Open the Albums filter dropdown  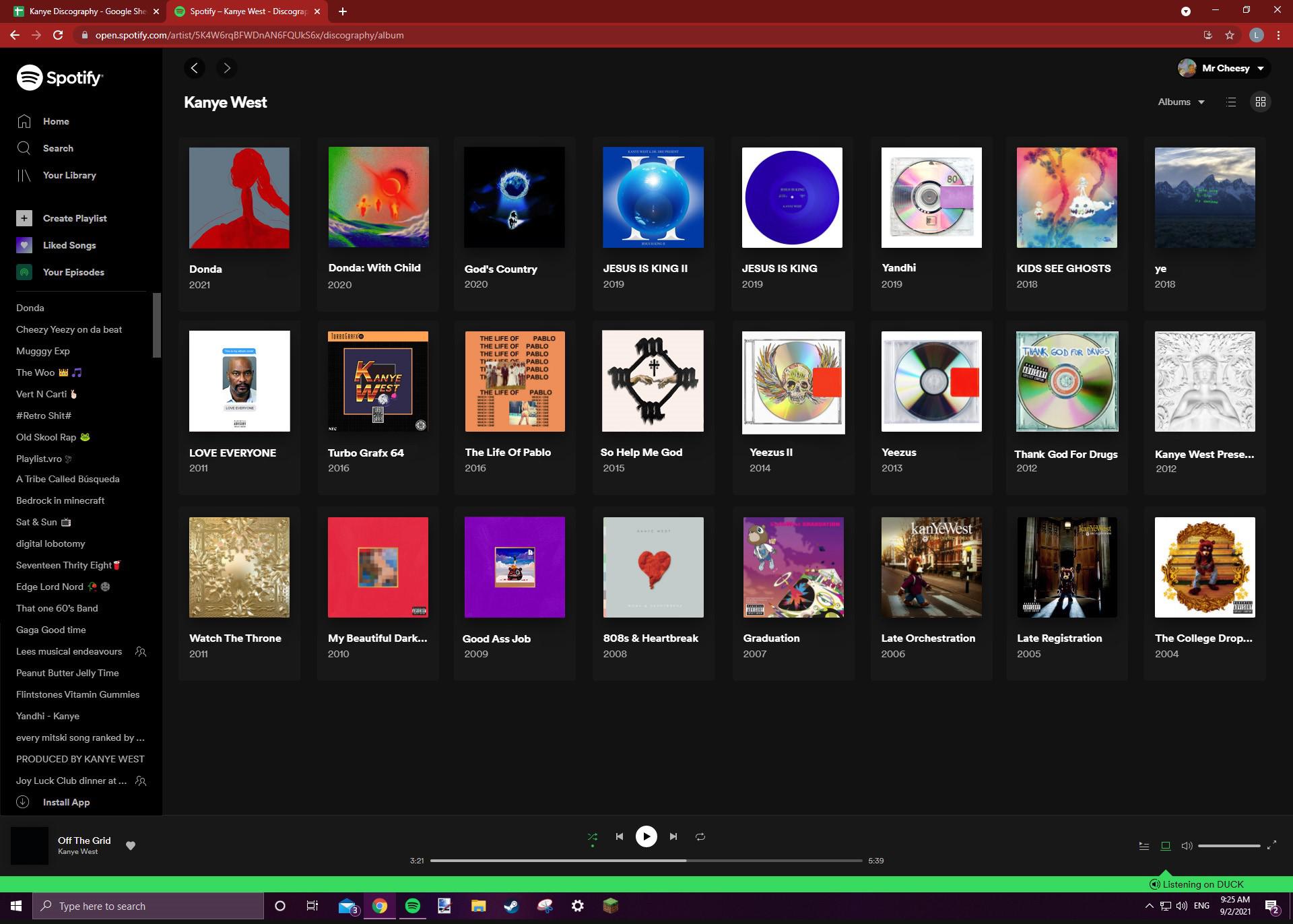(x=1181, y=102)
